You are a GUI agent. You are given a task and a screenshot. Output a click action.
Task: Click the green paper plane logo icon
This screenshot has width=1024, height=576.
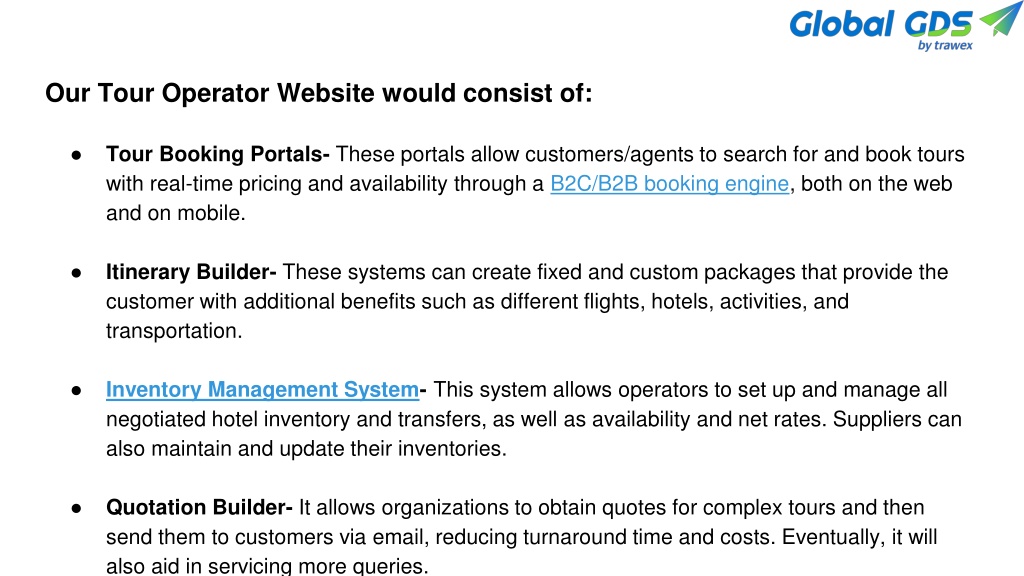tap(1000, 18)
